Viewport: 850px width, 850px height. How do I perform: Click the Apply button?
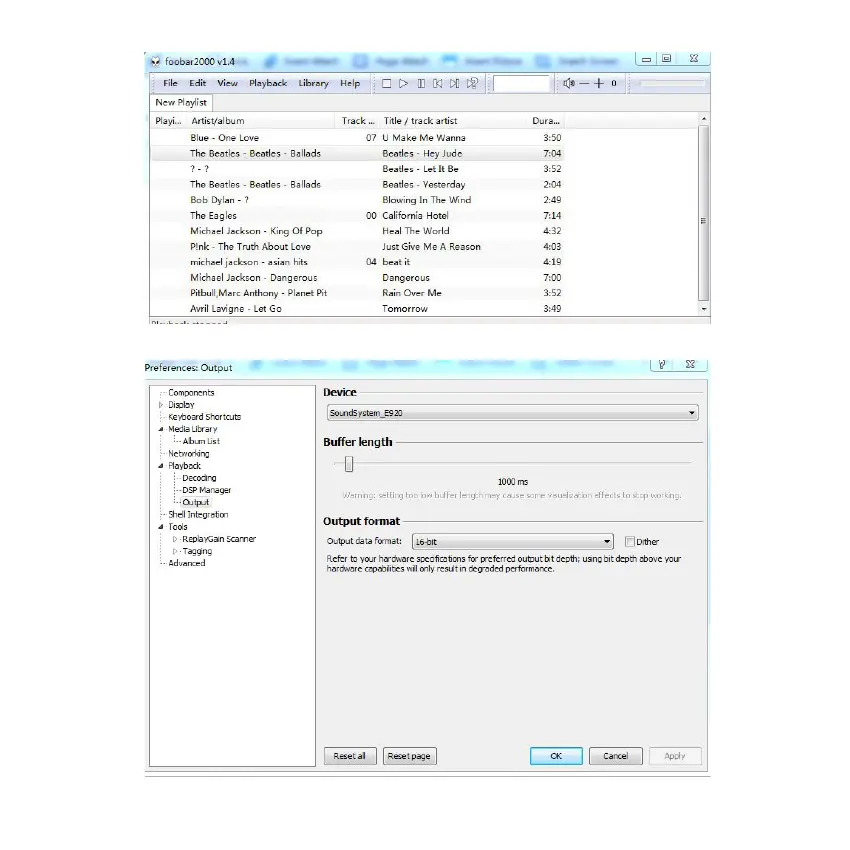674,756
